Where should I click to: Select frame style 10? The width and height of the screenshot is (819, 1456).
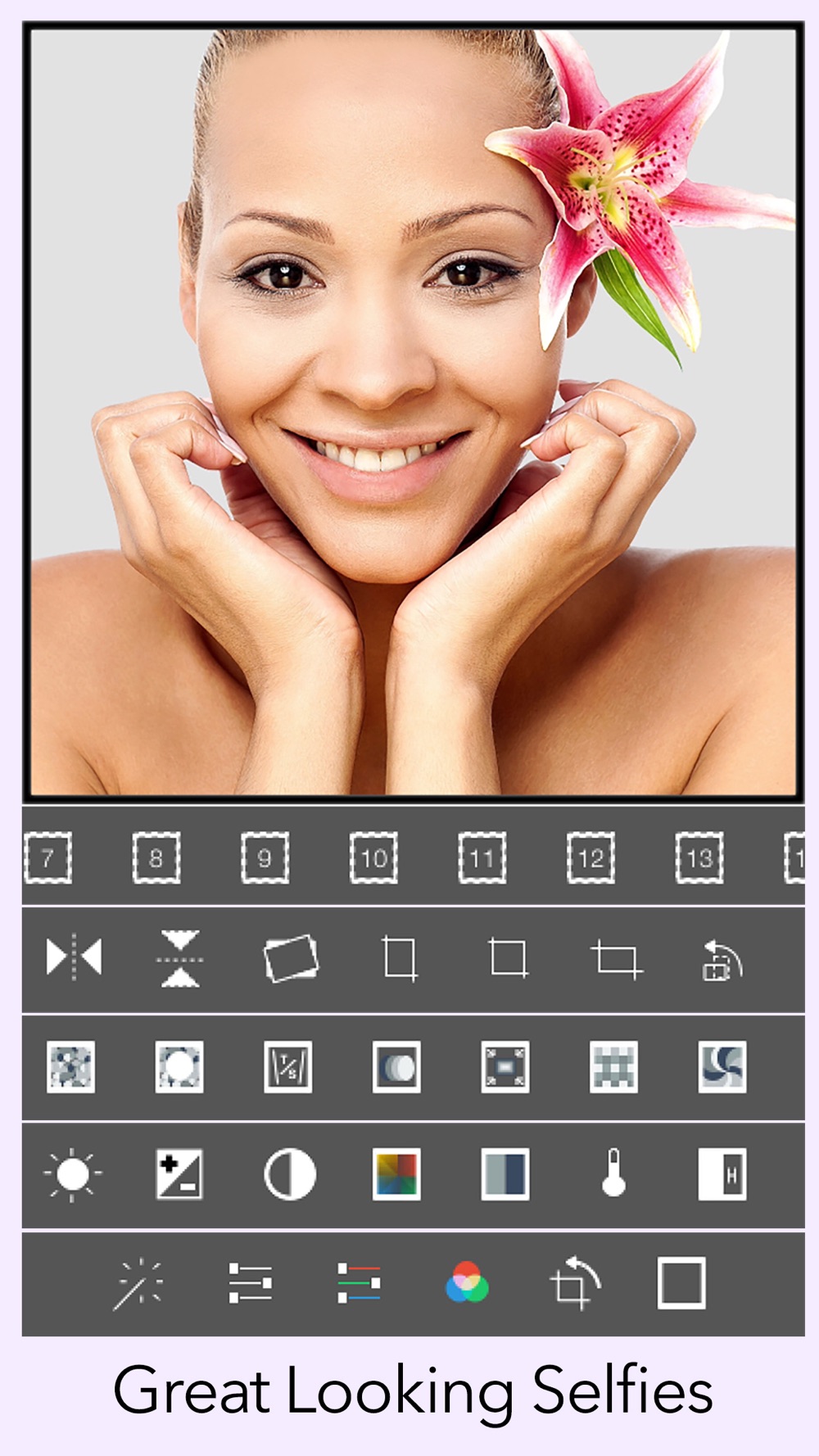click(373, 857)
